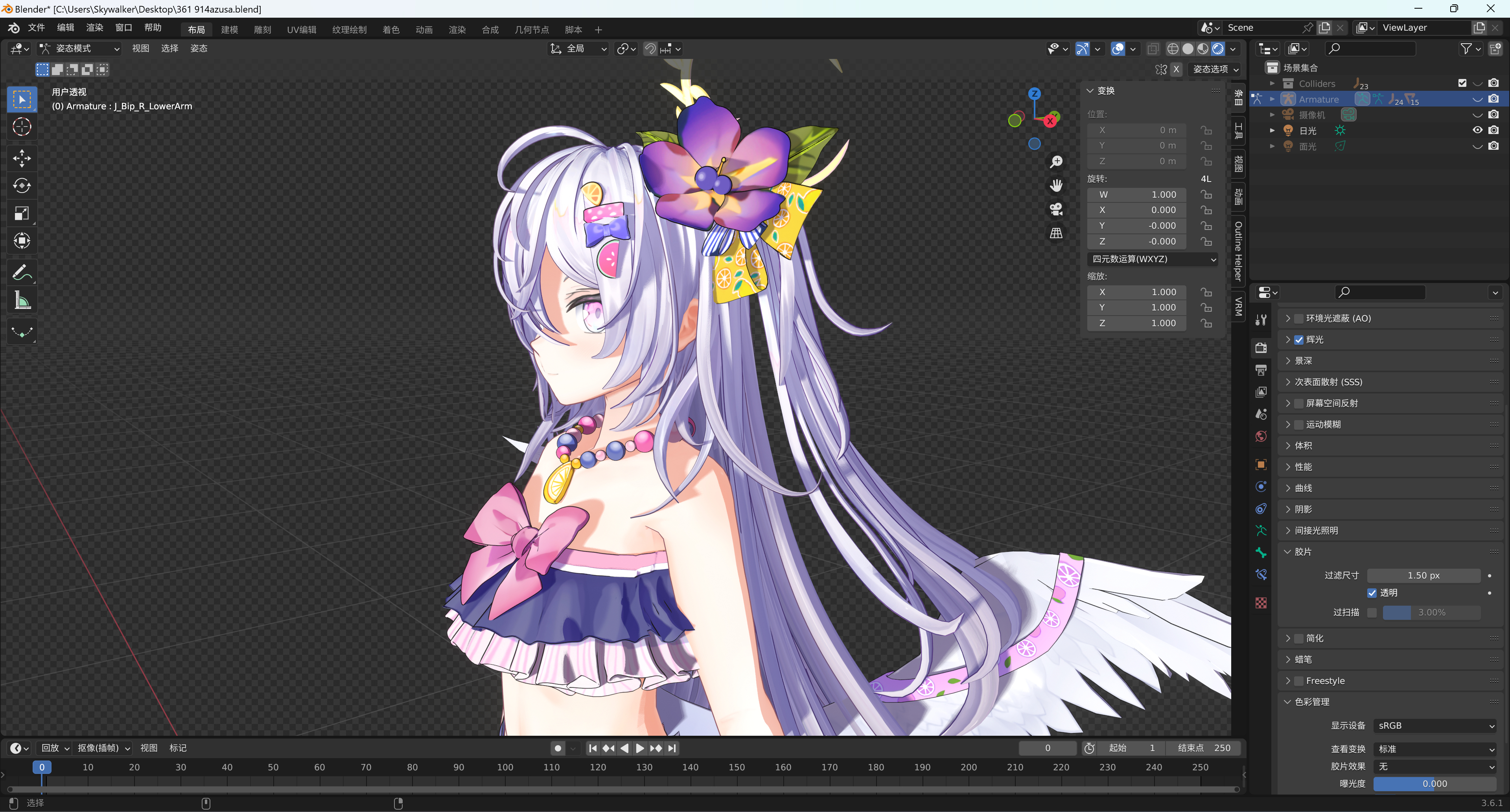Viewport: 1510px width, 812px height.
Task: Select the Transform tool
Action: click(x=22, y=241)
